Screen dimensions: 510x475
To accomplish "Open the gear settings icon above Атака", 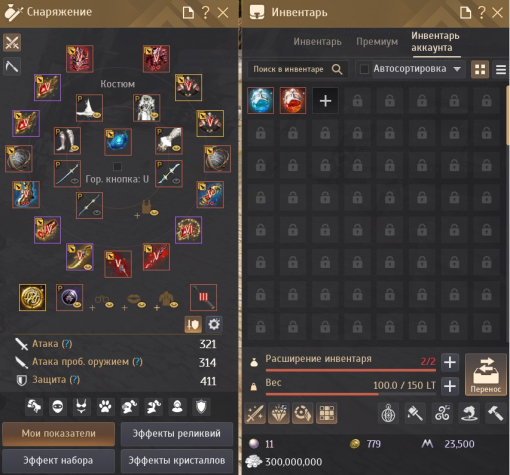I will tap(214, 324).
